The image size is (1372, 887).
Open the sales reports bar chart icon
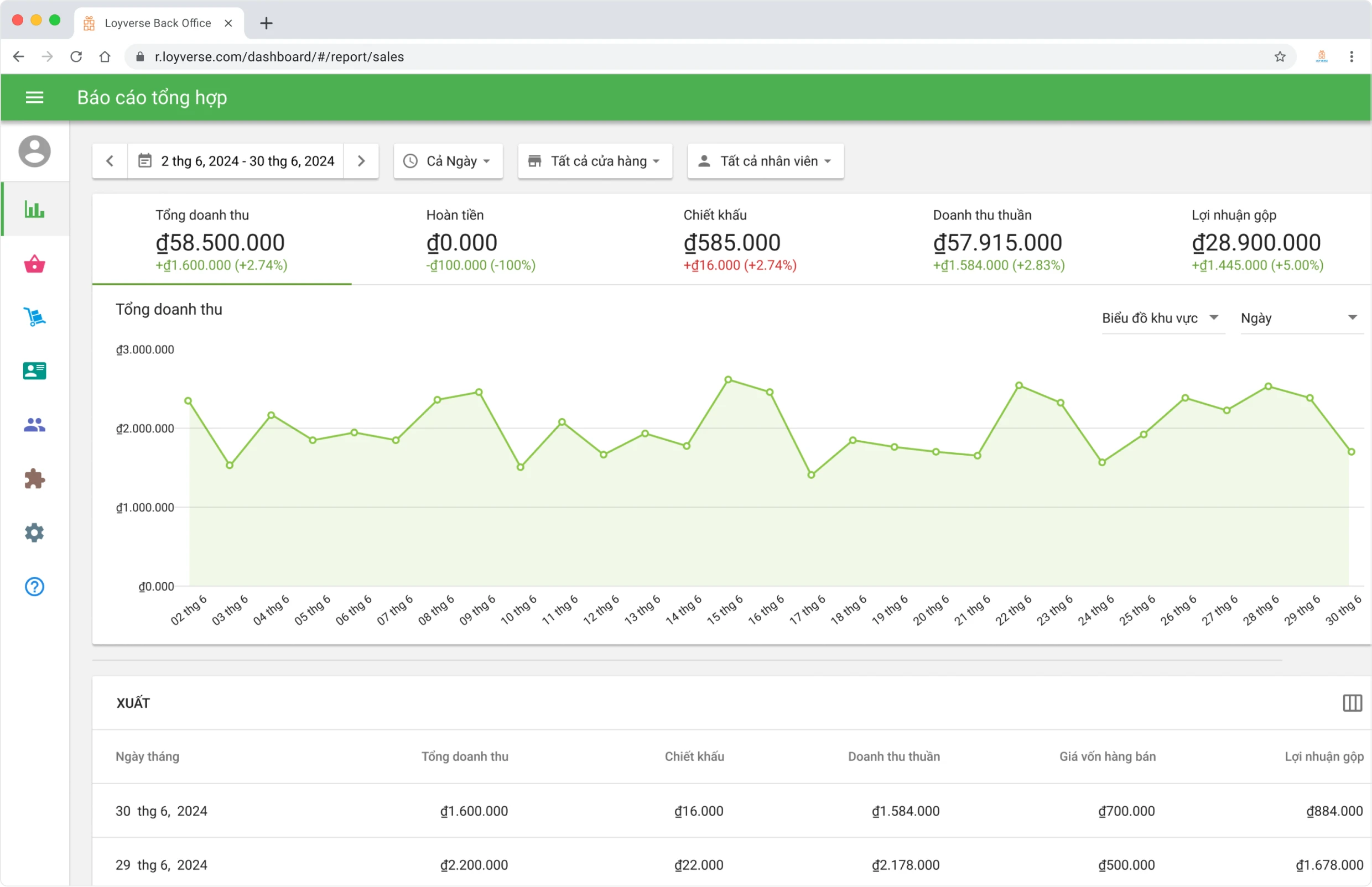click(x=34, y=210)
